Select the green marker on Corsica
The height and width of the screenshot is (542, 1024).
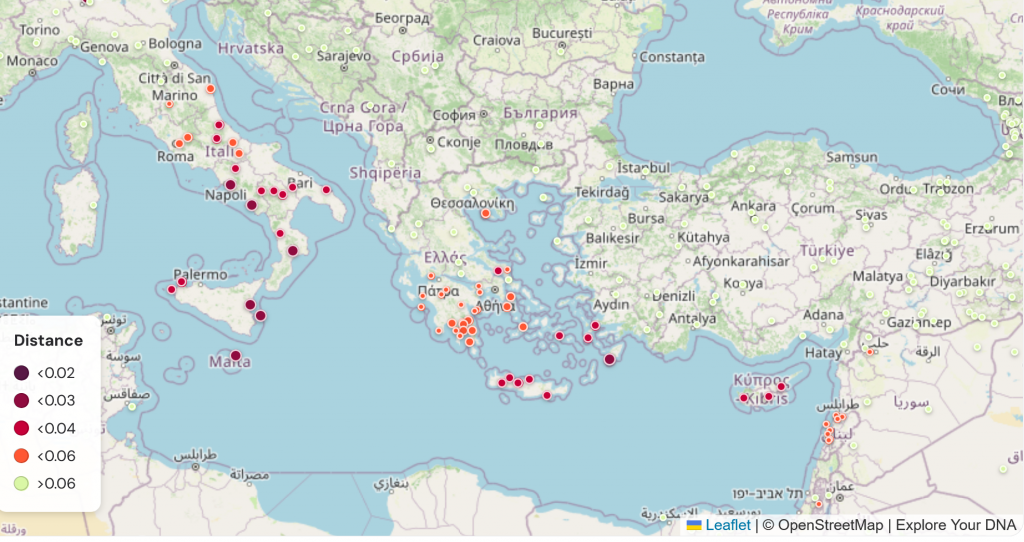tap(84, 124)
